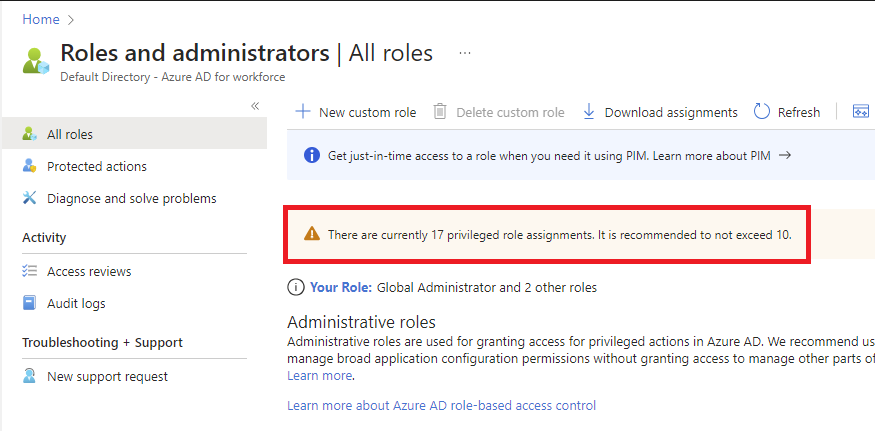875x431 pixels.
Task: Click the Access reviews checklist icon
Action: pyautogui.click(x=29, y=271)
